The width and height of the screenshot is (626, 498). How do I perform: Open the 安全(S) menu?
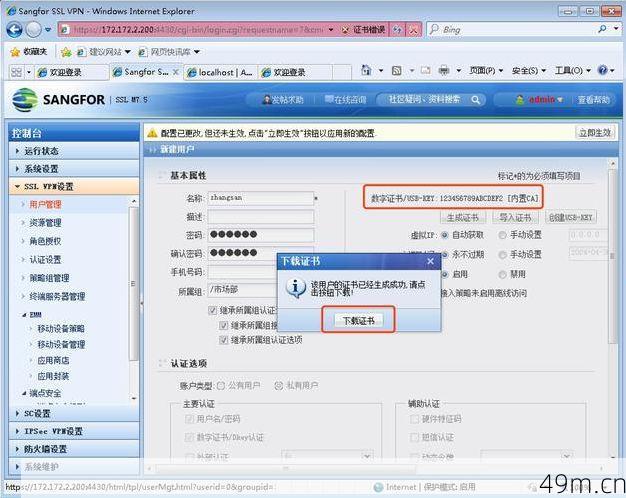[x=529, y=71]
